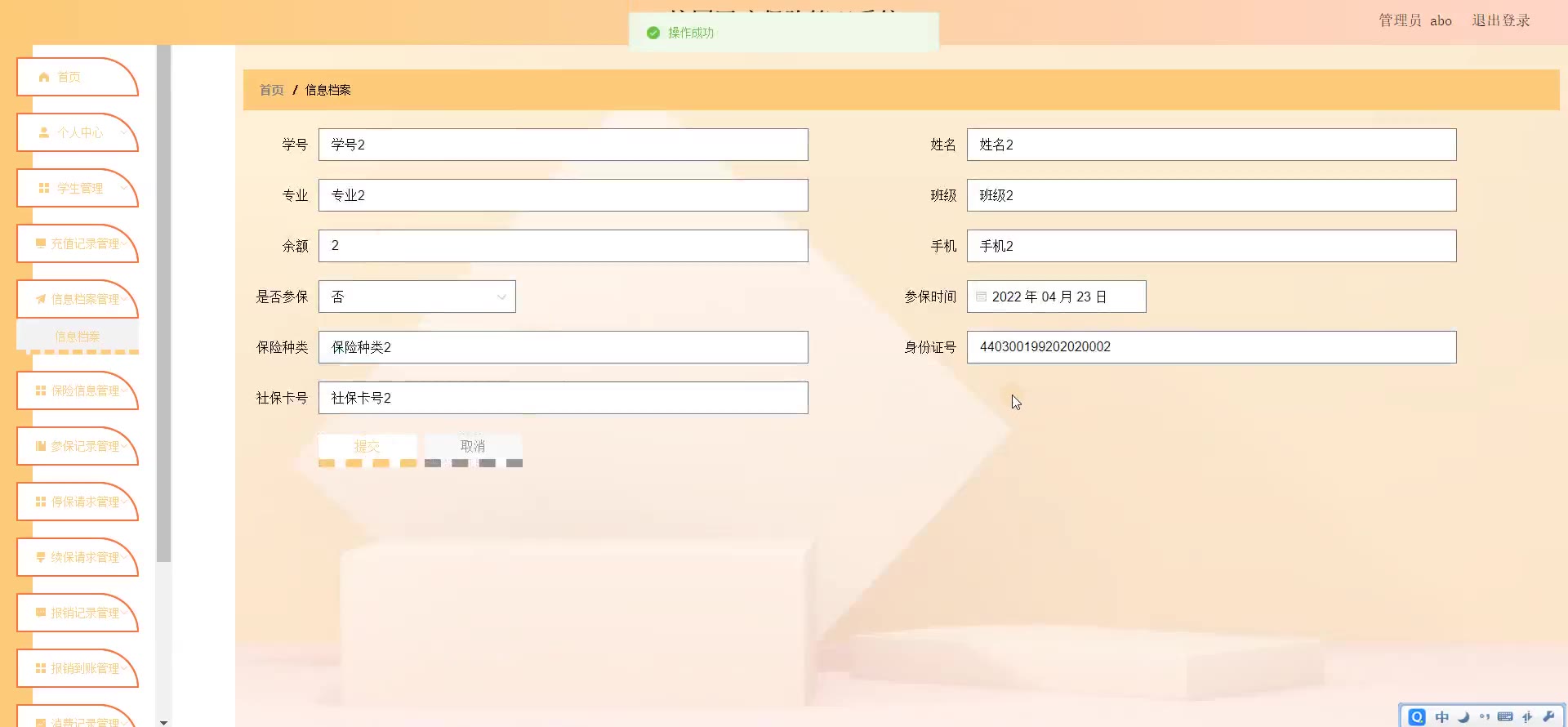
Task: Click the 信息档案 breadcrumb text
Action: coord(328,90)
